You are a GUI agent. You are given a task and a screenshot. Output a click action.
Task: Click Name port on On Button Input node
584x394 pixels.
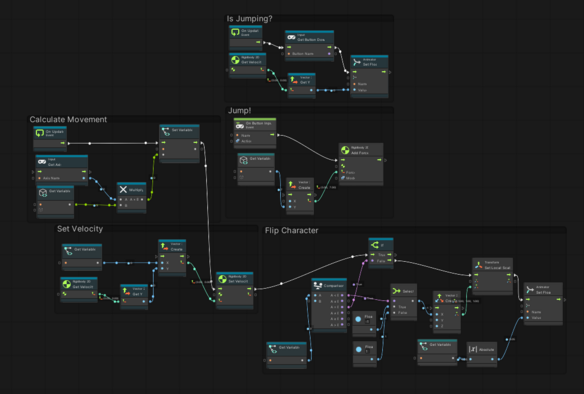pos(237,135)
